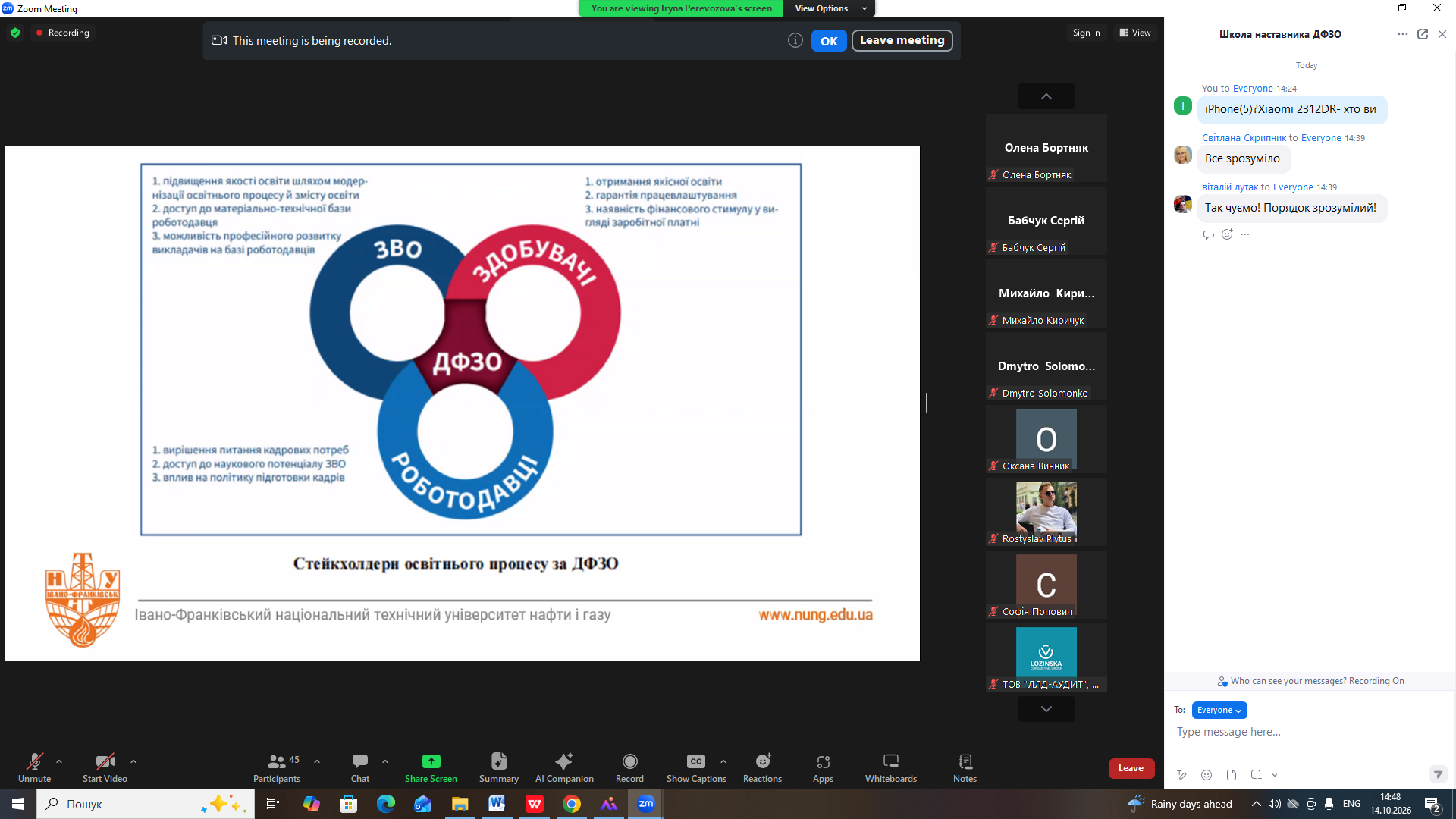Reply to віталій лутак message
This screenshot has height=819, width=1456.
tap(1209, 234)
